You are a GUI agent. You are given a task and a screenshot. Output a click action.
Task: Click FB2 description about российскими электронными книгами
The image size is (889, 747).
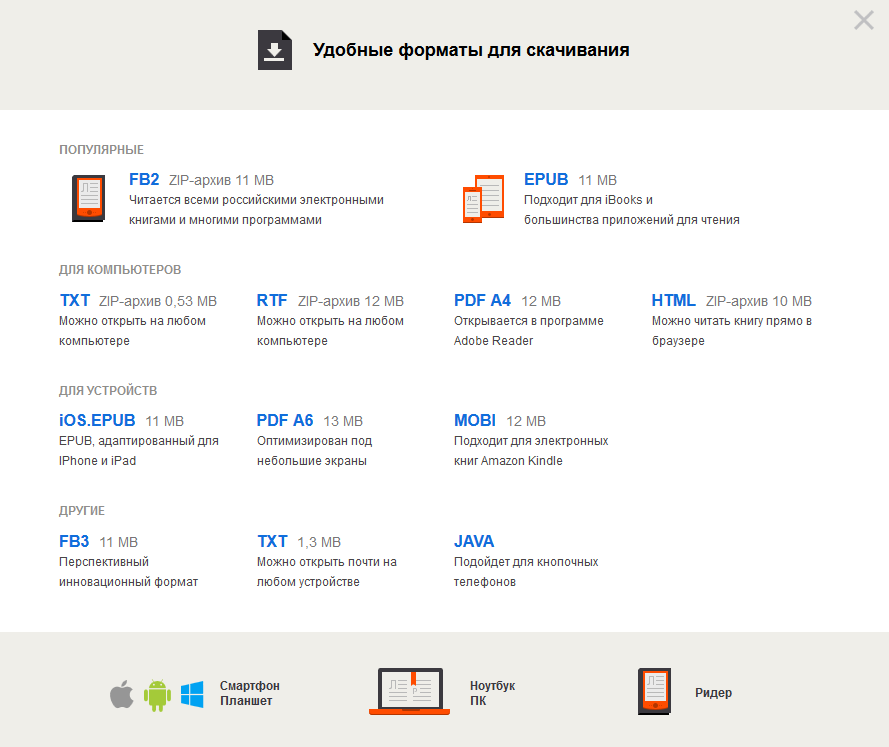256,210
